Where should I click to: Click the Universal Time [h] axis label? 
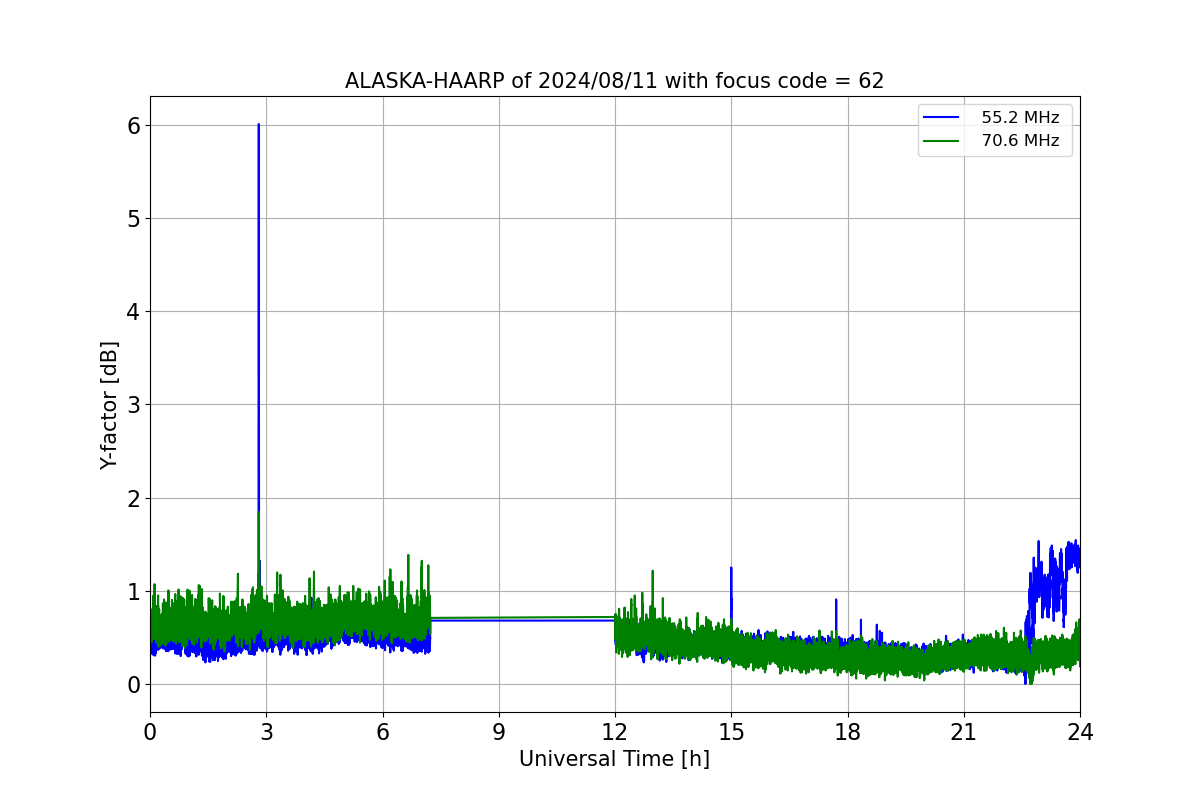[614, 759]
